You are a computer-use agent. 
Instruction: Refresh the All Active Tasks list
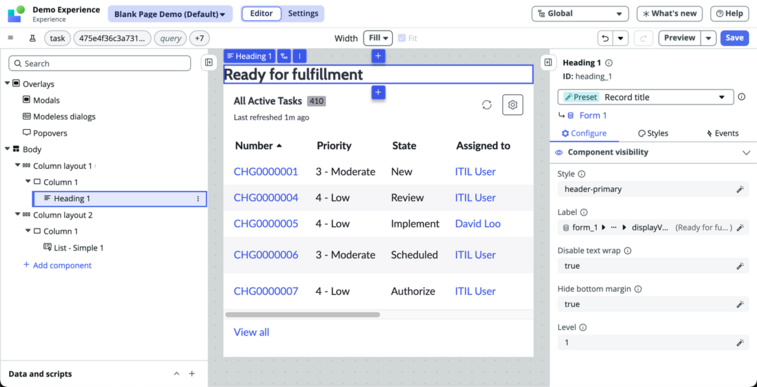coord(487,105)
